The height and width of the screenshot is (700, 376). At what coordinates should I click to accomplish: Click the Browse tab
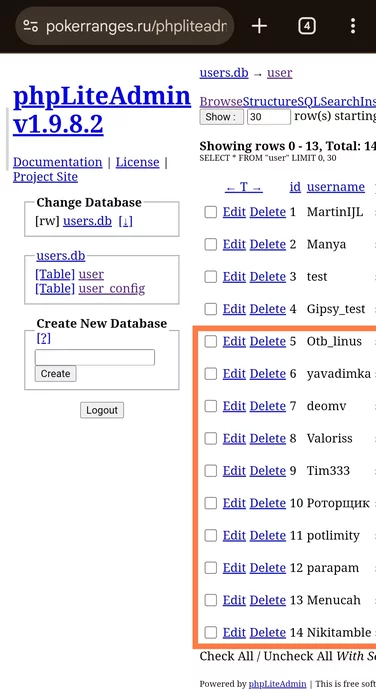click(x=221, y=101)
